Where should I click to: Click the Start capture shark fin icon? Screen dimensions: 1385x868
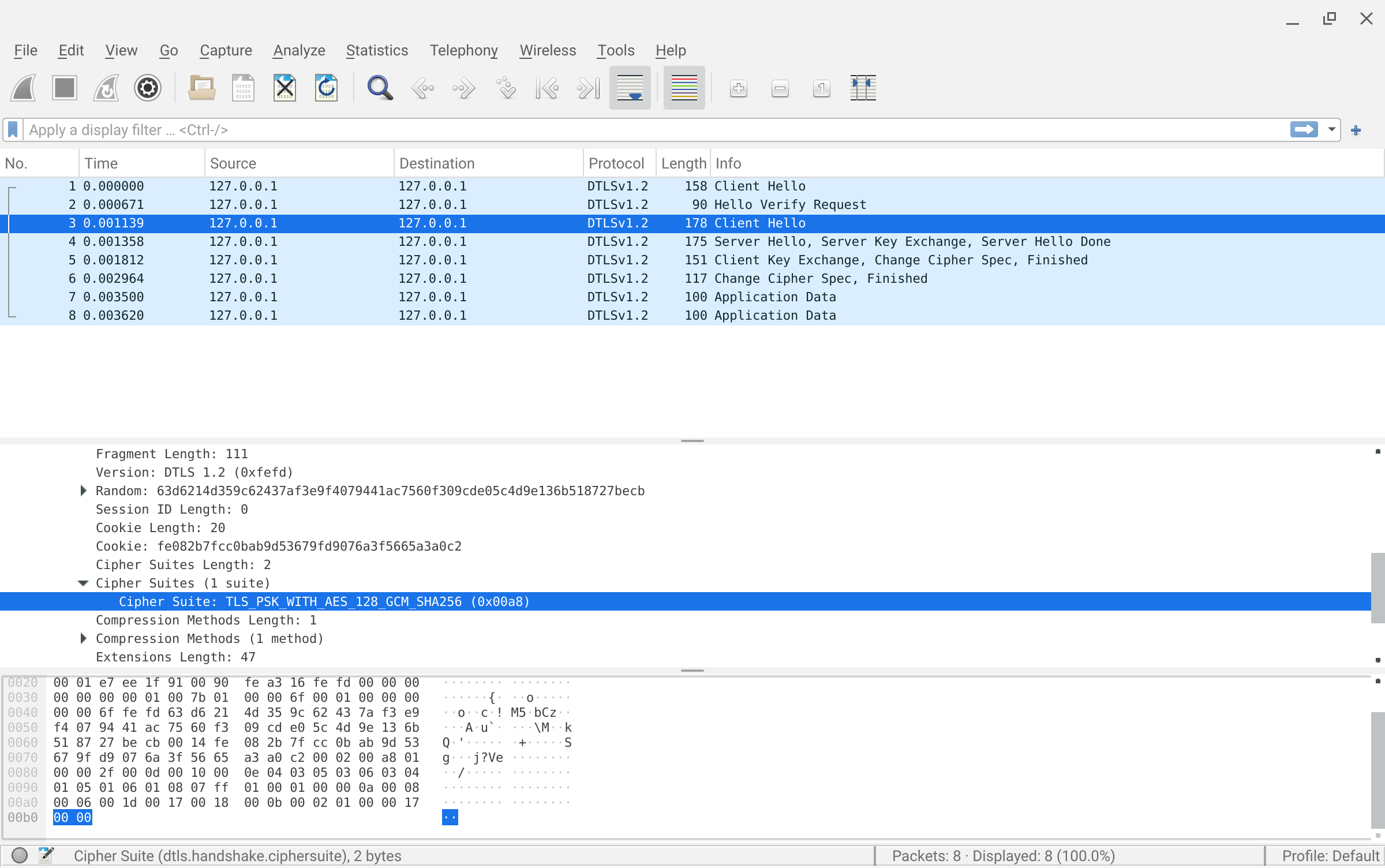pyautogui.click(x=24, y=88)
